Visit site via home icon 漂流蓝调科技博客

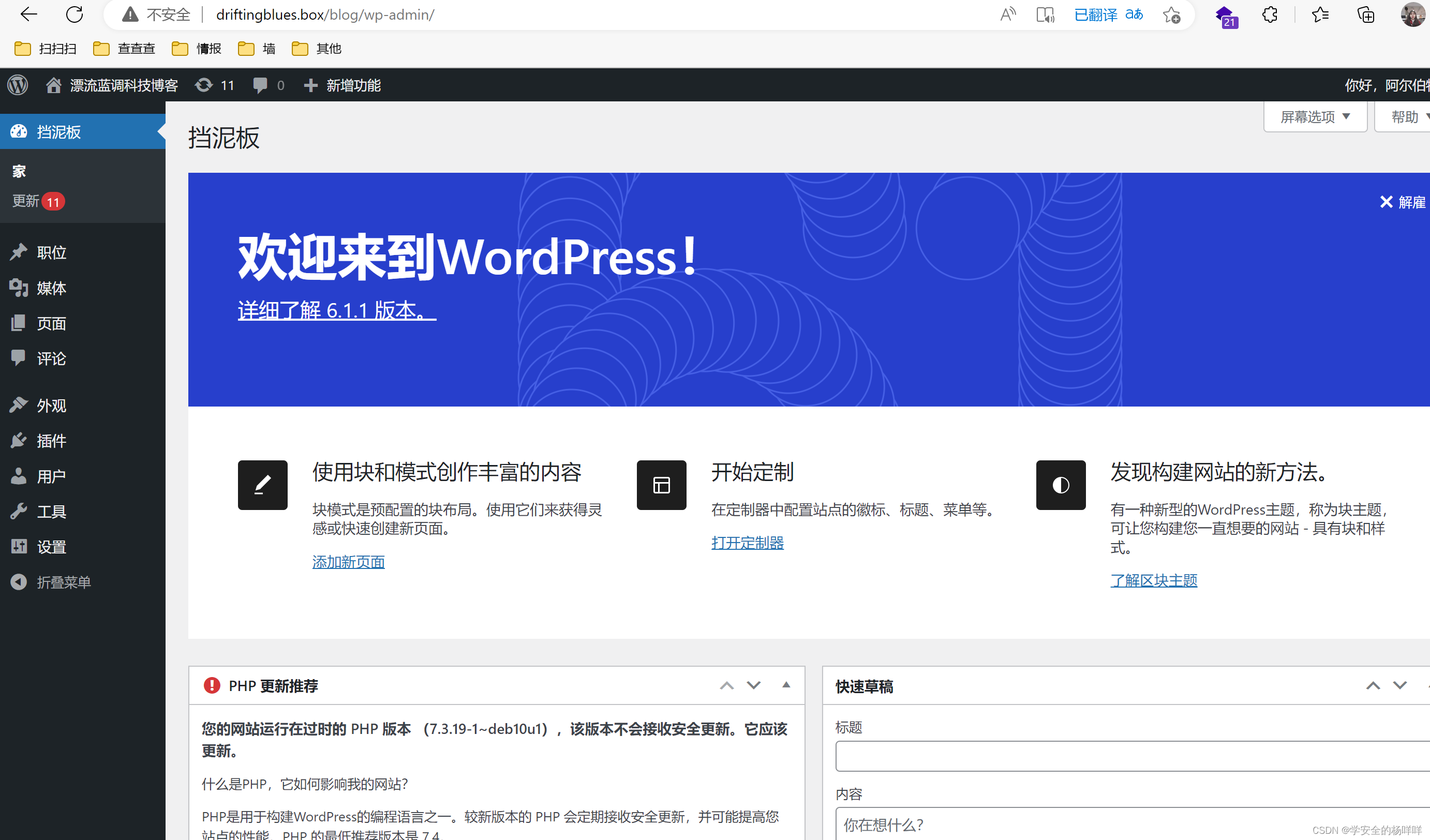(112, 85)
